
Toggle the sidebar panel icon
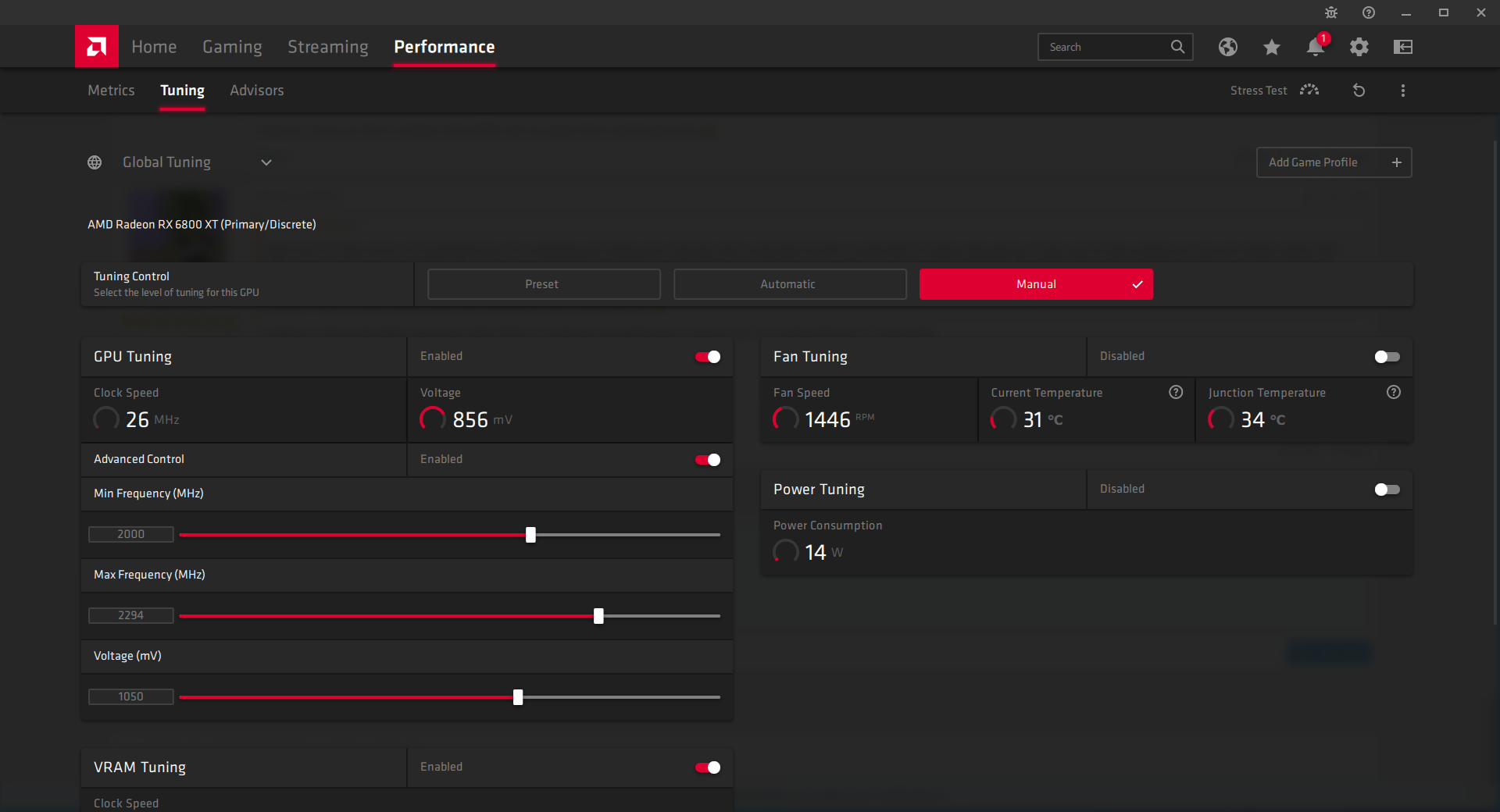click(x=1403, y=47)
